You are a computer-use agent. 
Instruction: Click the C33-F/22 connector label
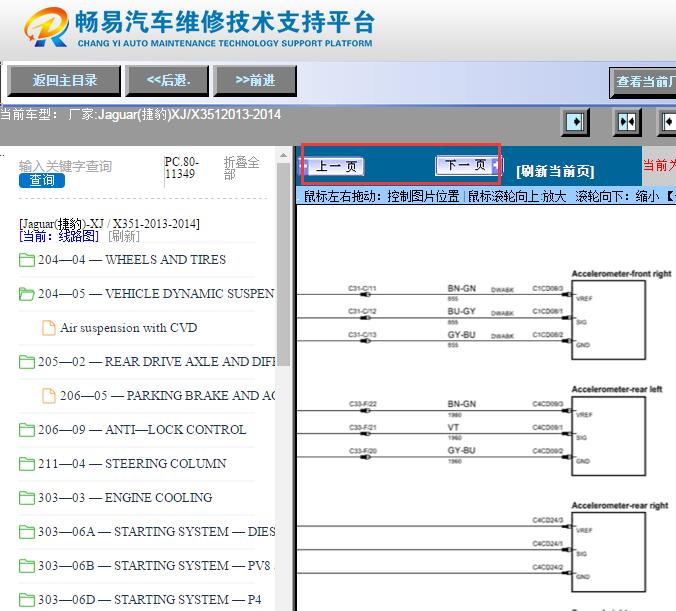(363, 404)
